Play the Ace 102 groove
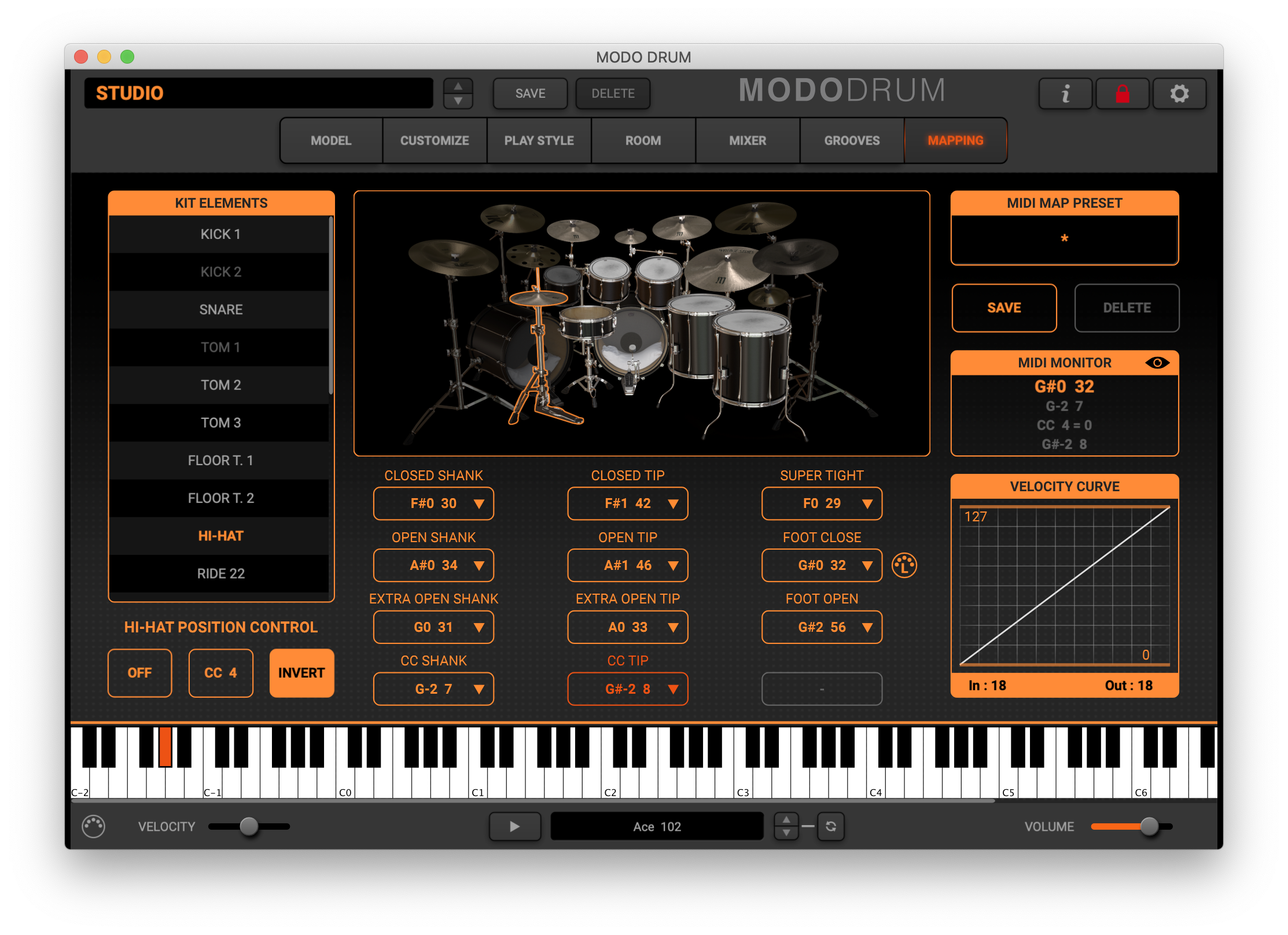The height and width of the screenshot is (935, 1288). [514, 826]
